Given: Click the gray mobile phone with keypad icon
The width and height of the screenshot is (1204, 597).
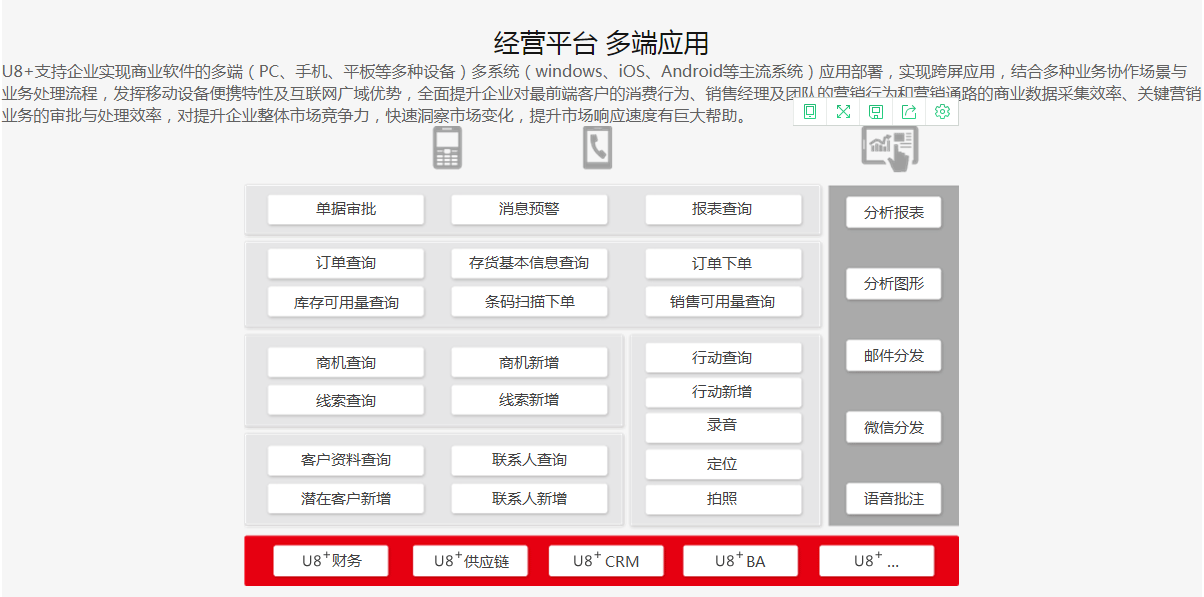Looking at the screenshot, I should [447, 149].
